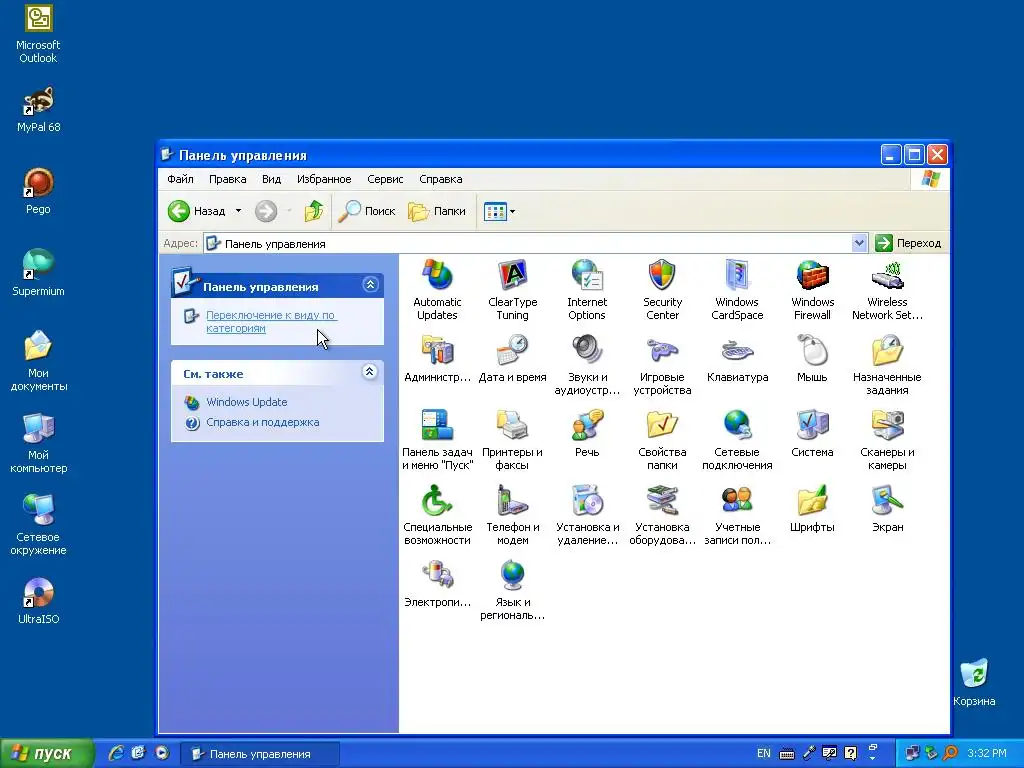This screenshot has width=1024, height=768.
Task: Open the Назад history dropdown arrow
Action: pos(238,211)
